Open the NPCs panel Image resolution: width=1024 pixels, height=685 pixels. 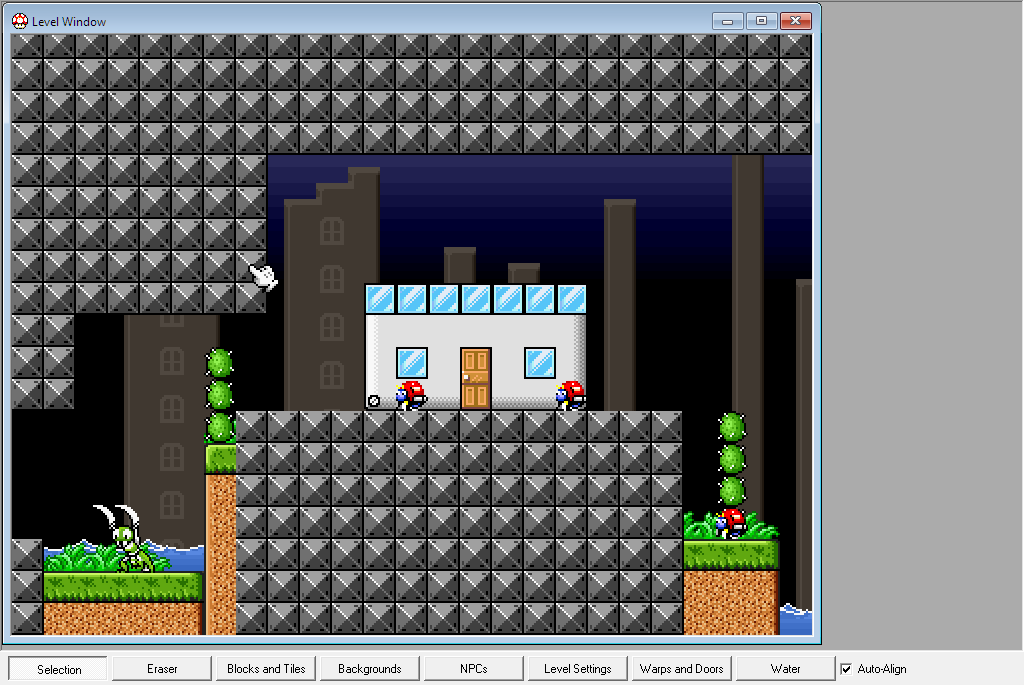(x=473, y=669)
